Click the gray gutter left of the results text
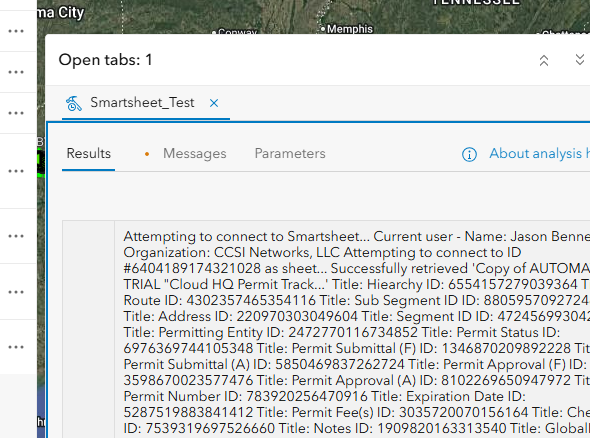This screenshot has width=590, height=438. click(x=88, y=330)
